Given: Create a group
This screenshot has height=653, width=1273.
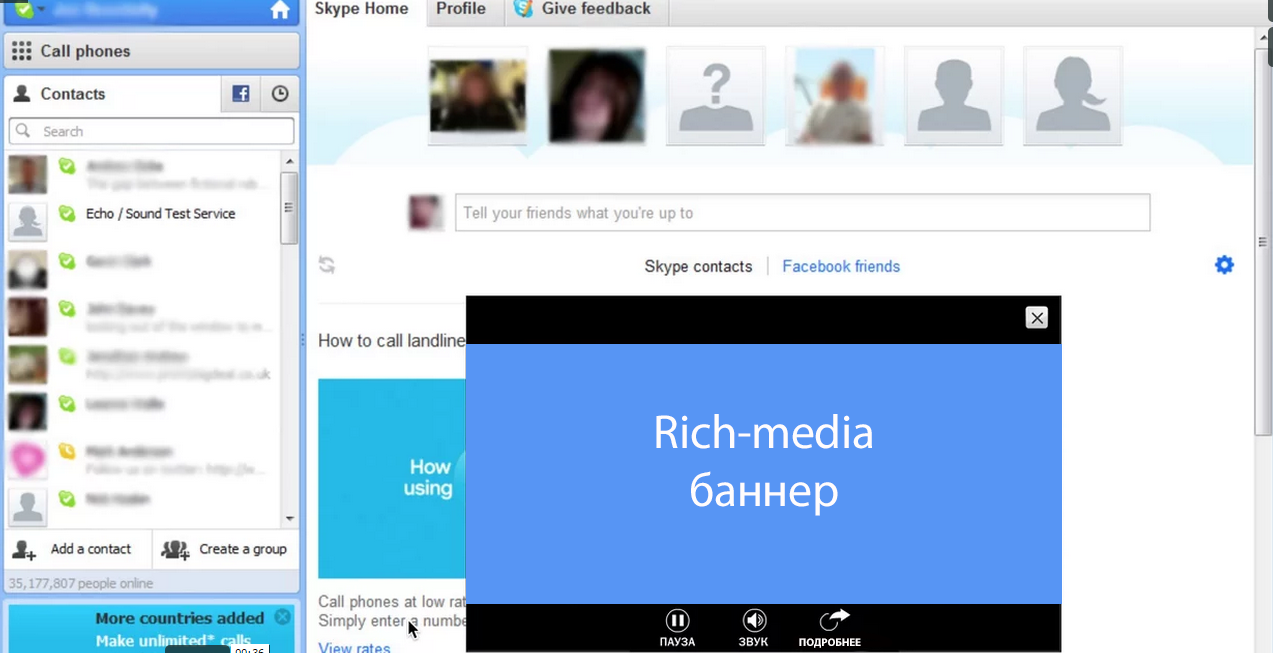Looking at the screenshot, I should (224, 549).
